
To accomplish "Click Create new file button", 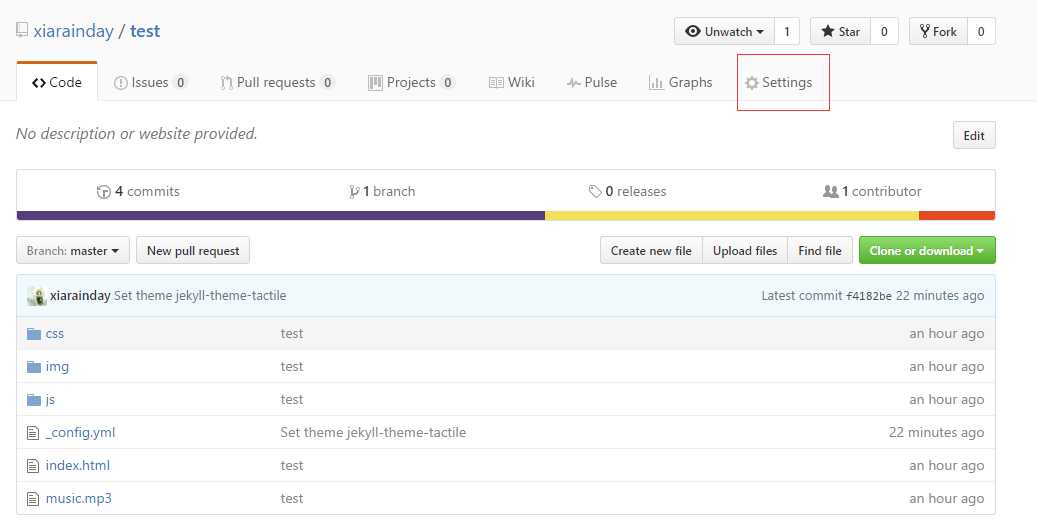I will (651, 251).
